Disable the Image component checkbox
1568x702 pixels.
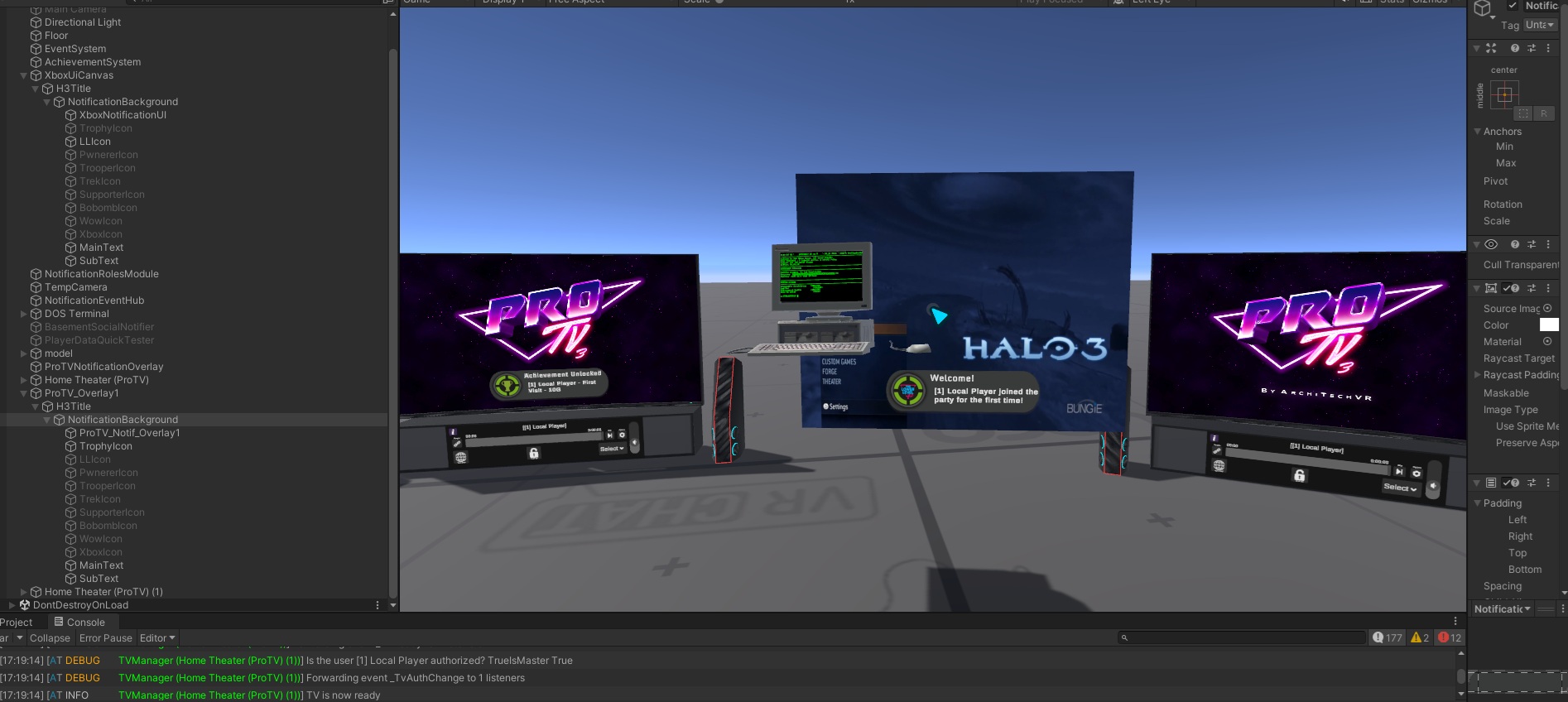[1507, 288]
